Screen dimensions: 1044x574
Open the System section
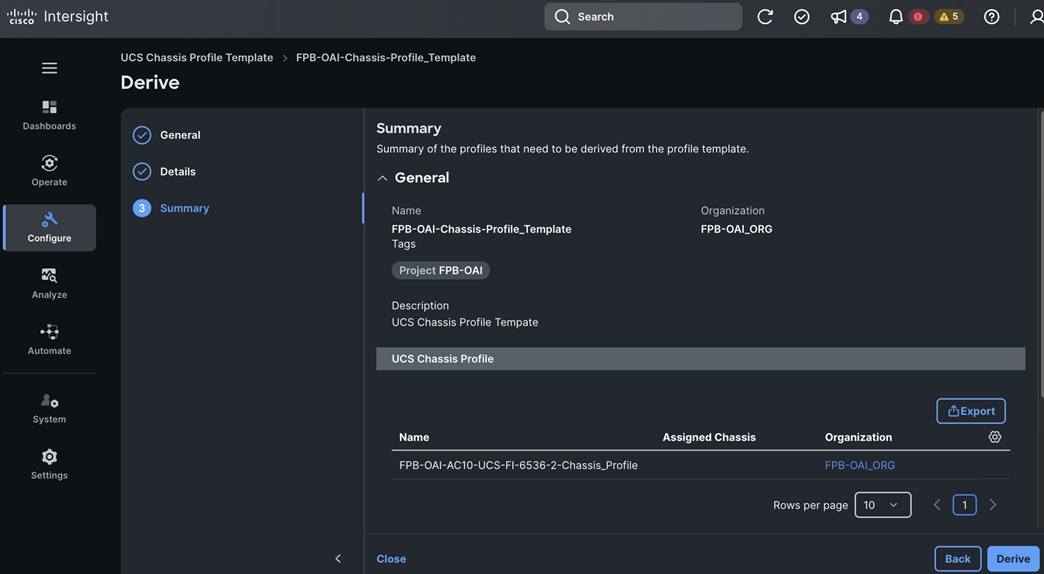(49, 409)
